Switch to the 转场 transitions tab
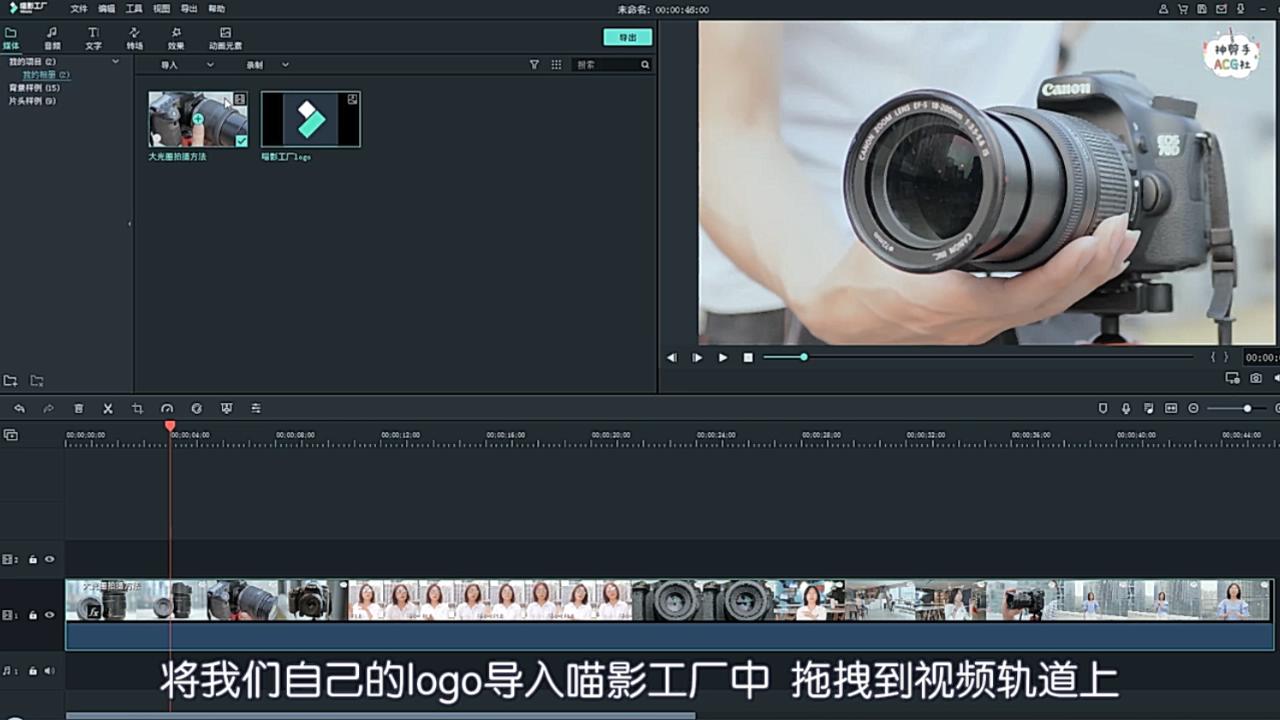The image size is (1280, 720). coord(134,38)
